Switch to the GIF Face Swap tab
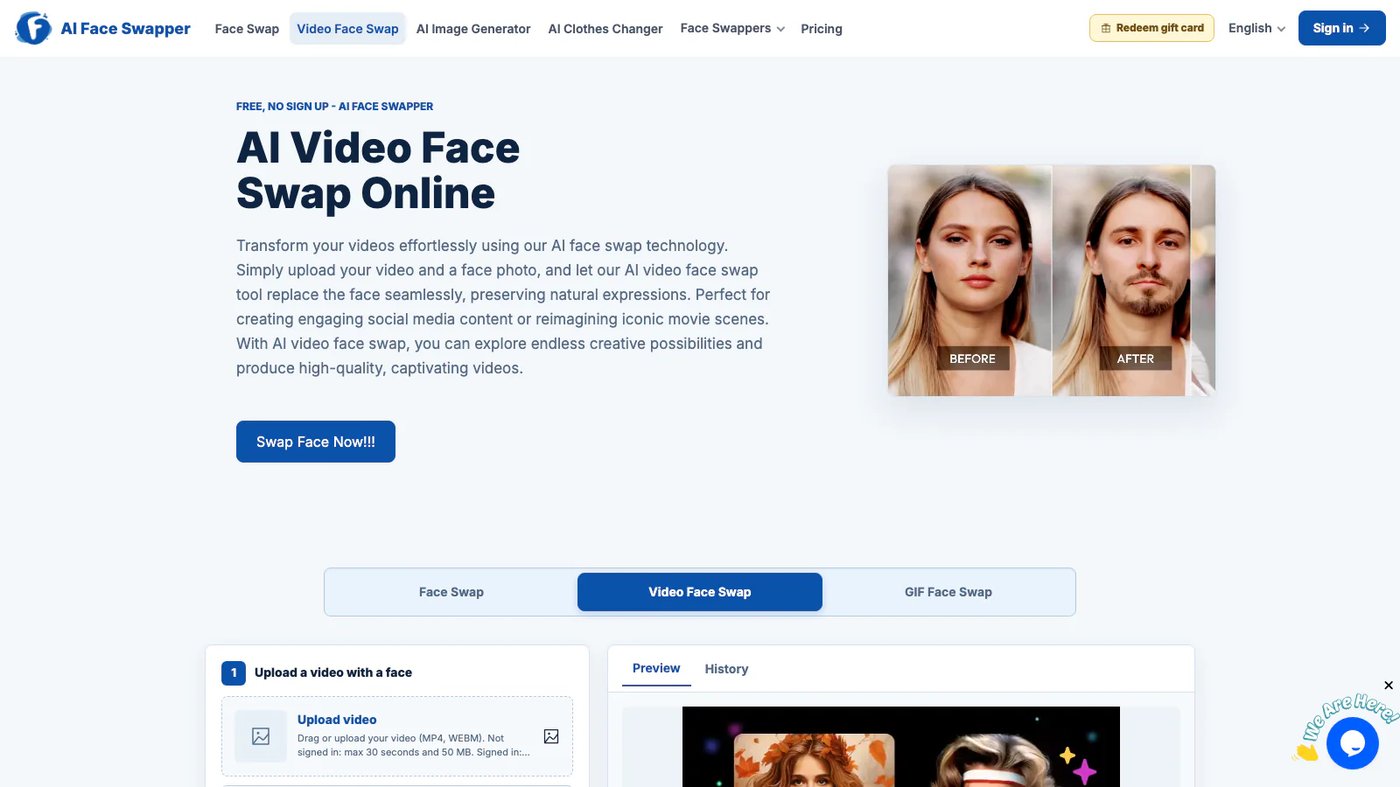This screenshot has width=1400, height=787. click(948, 592)
